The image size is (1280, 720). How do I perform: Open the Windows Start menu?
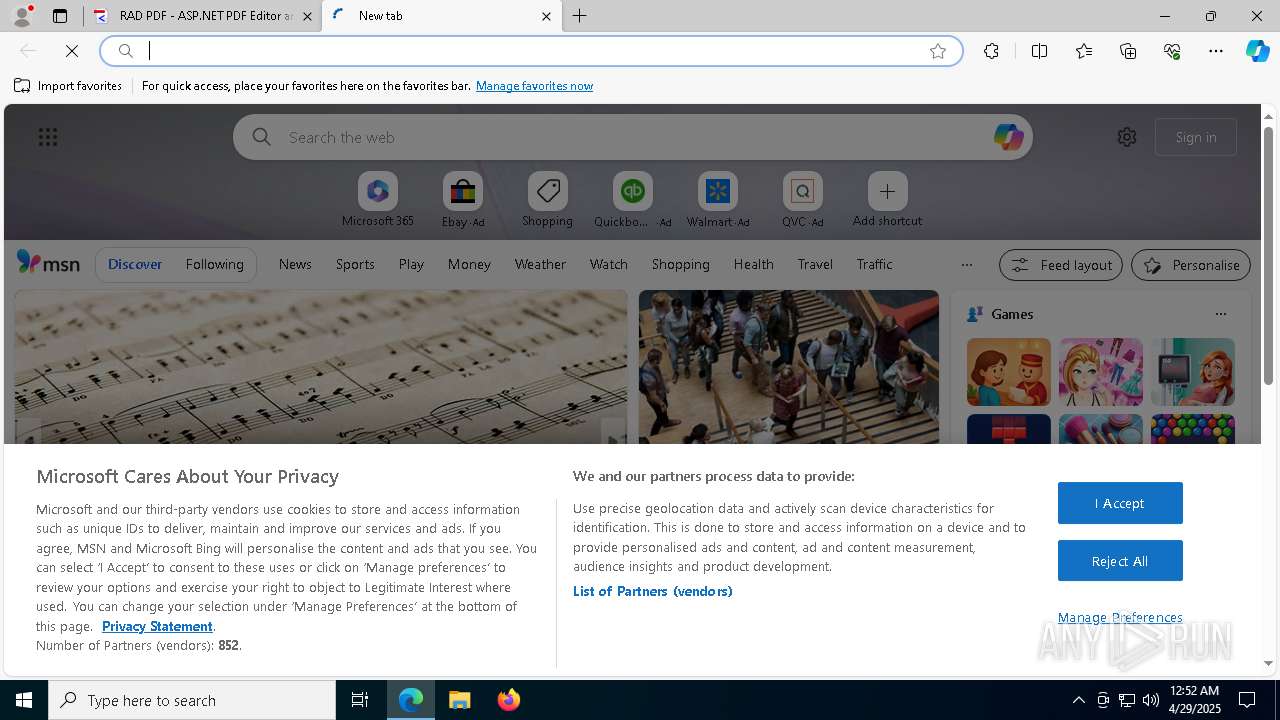tap(24, 700)
